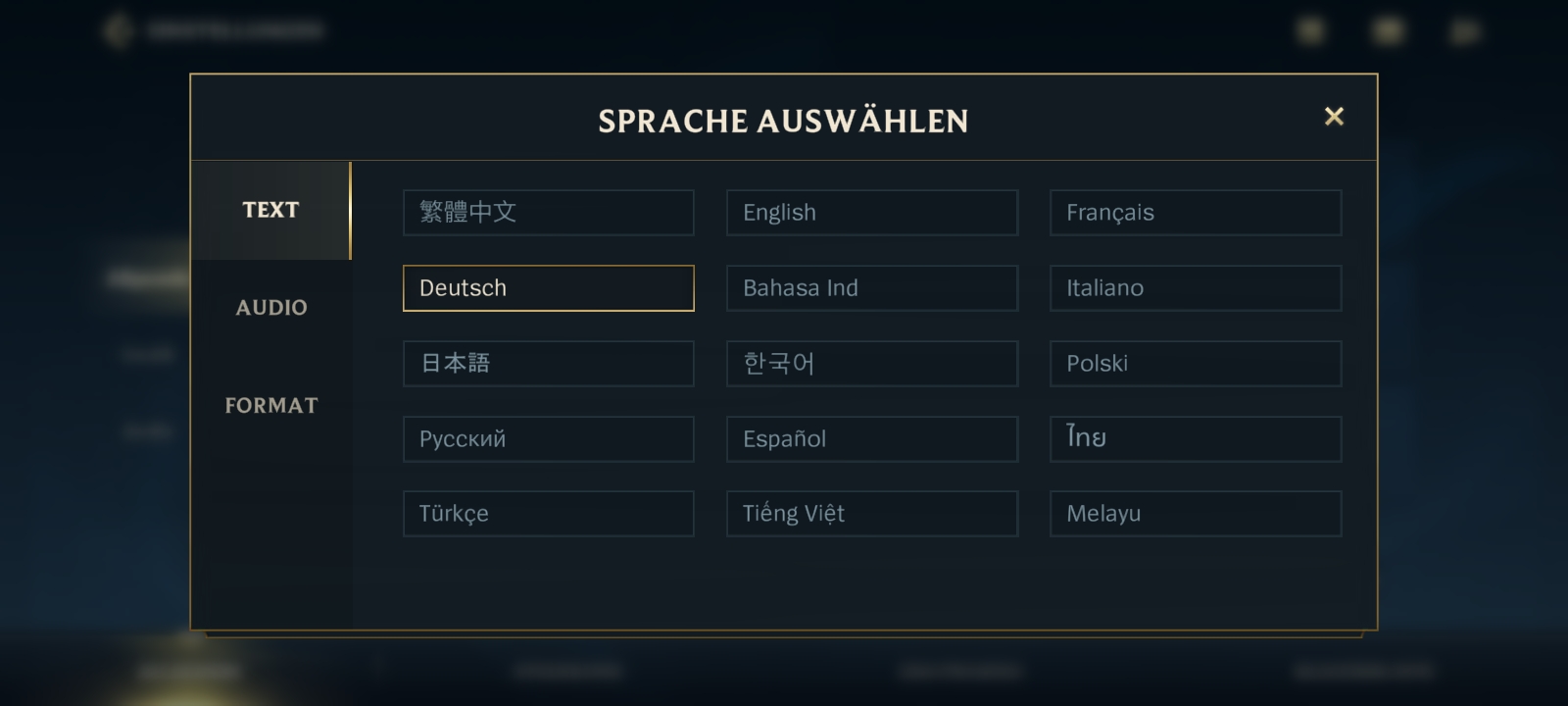This screenshot has width=1568, height=706.
Task: Select Traditional Chinese 繁體中文 language
Action: (548, 213)
